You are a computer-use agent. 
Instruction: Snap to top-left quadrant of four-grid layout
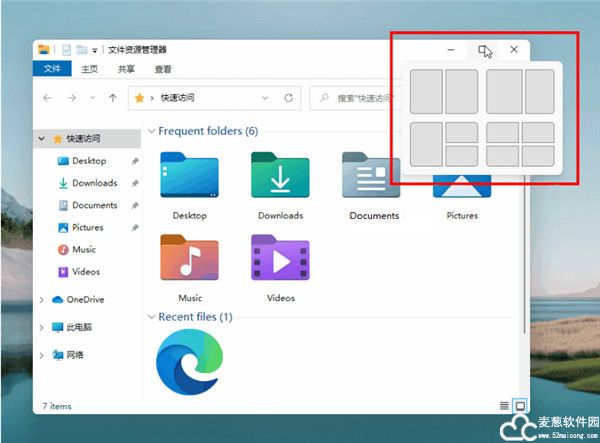[502, 132]
